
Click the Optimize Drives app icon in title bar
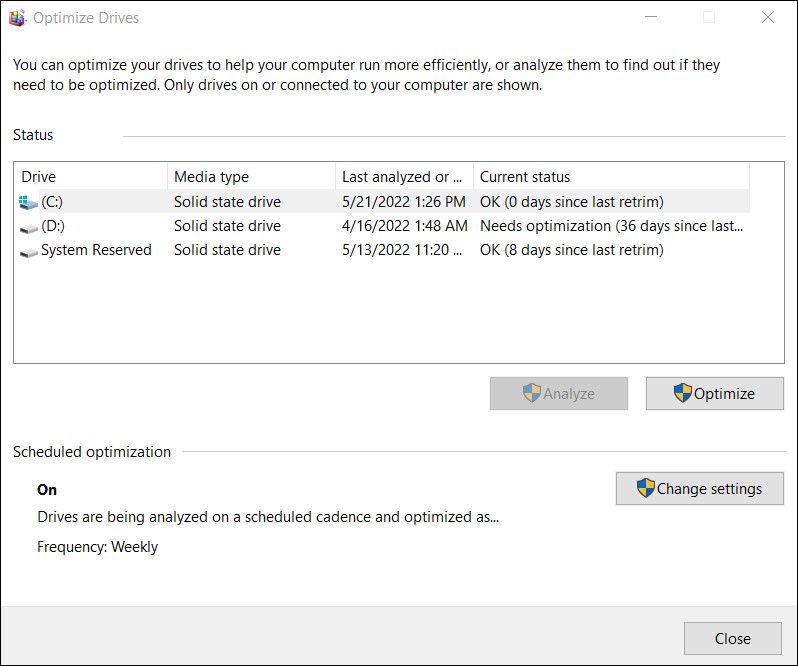pos(17,18)
